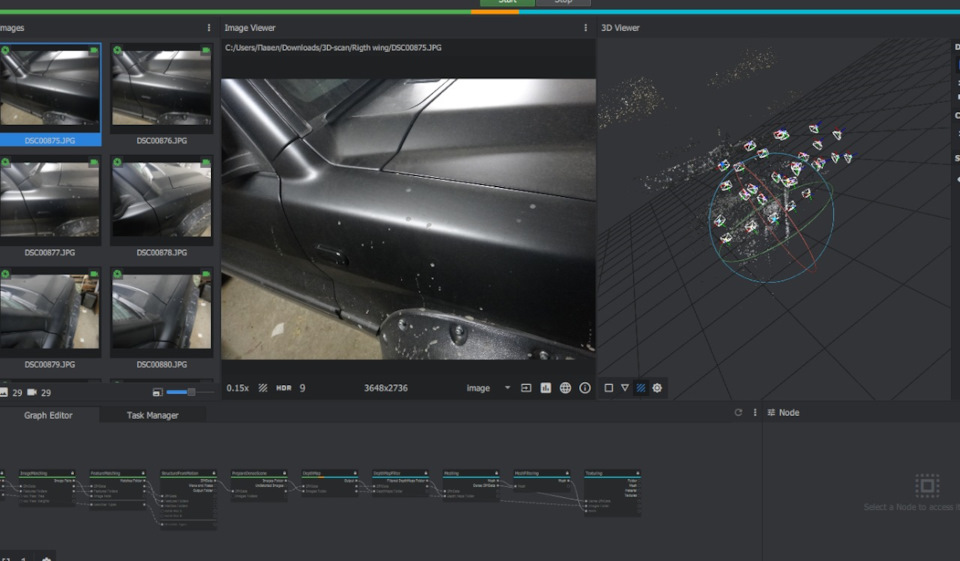Viewport: 960px width, 561px height.
Task: Switch to the Task Manager tab
Action: coord(152,415)
